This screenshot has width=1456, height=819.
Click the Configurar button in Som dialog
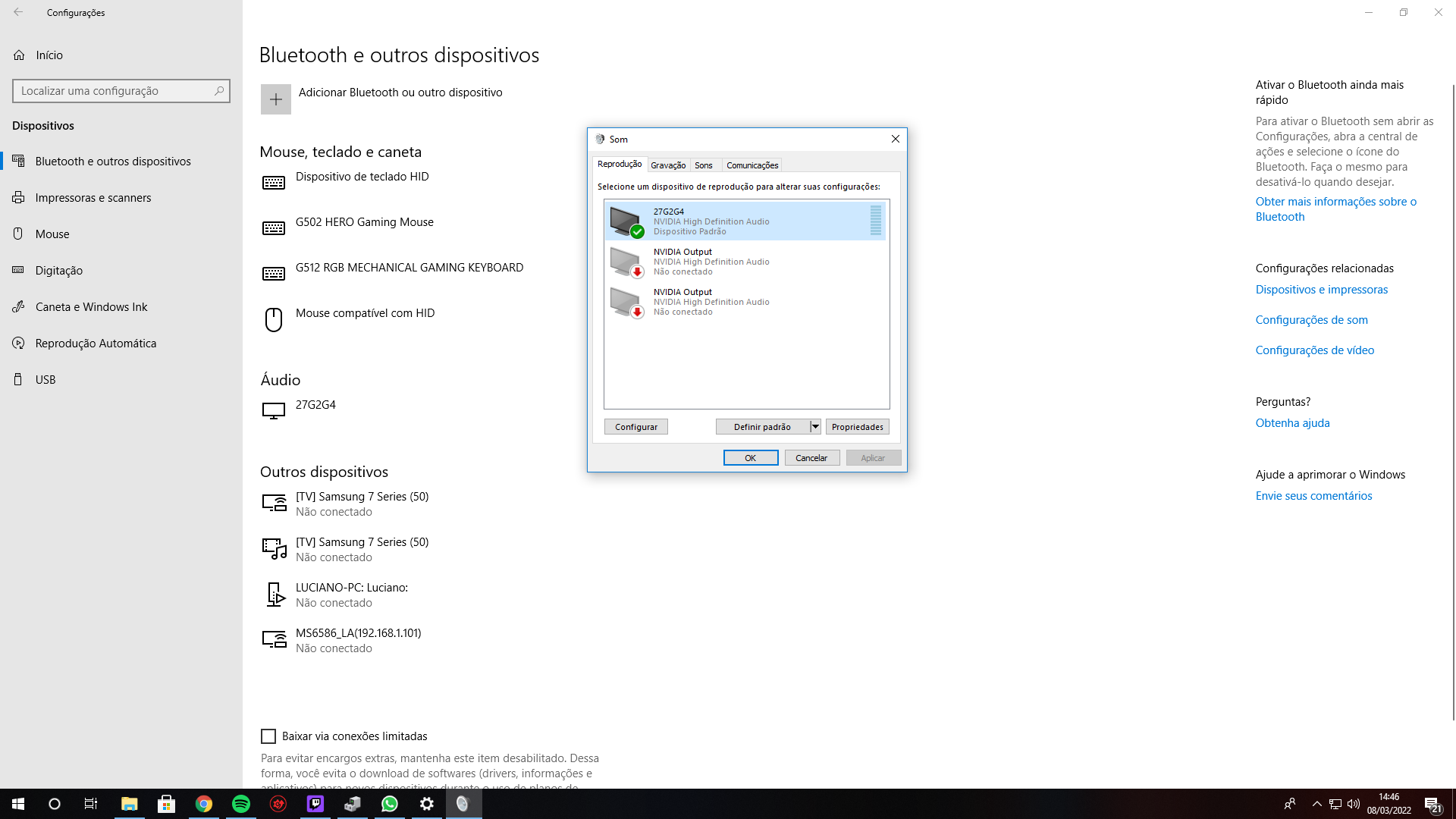tap(636, 427)
